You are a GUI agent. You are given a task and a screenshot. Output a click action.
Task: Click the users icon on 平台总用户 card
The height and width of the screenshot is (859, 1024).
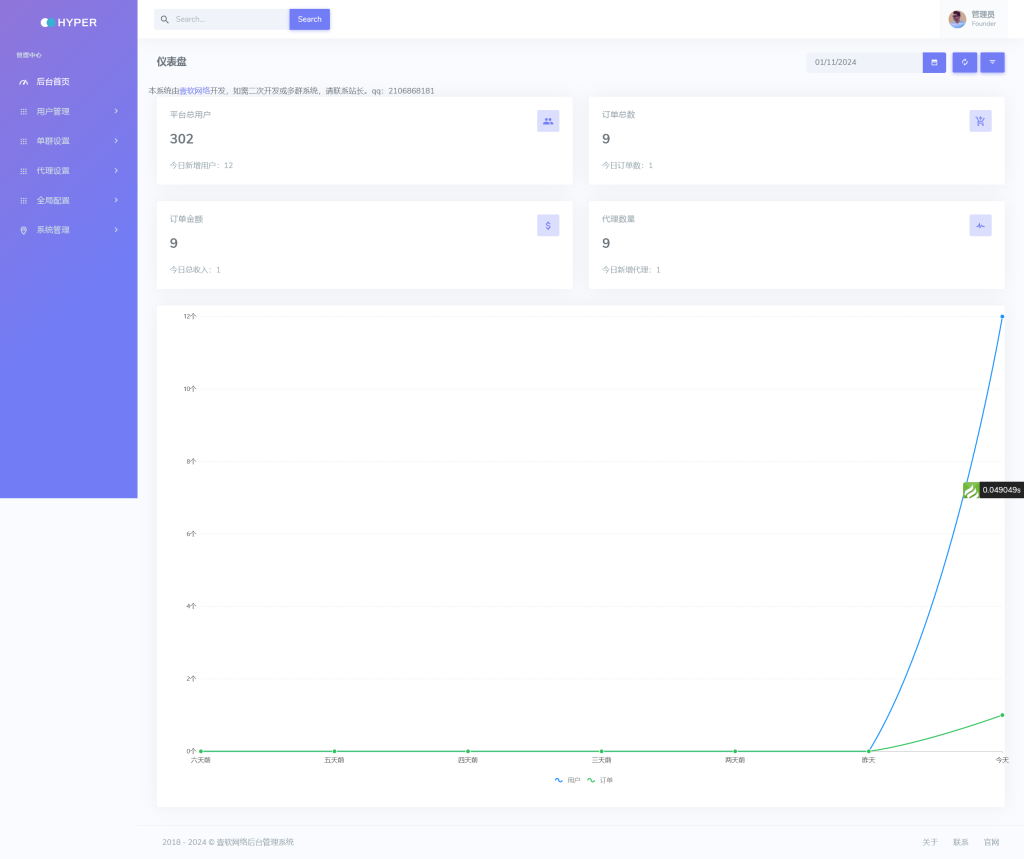point(548,121)
